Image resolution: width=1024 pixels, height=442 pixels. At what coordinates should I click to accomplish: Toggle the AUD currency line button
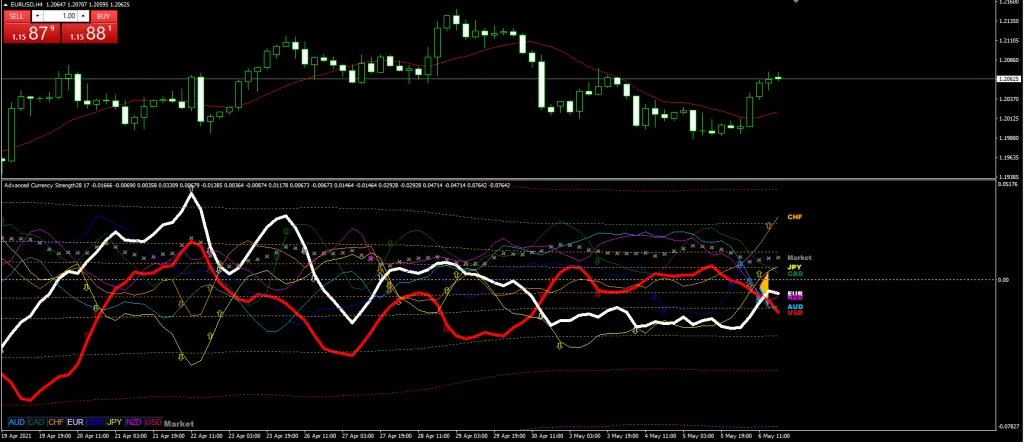point(16,423)
